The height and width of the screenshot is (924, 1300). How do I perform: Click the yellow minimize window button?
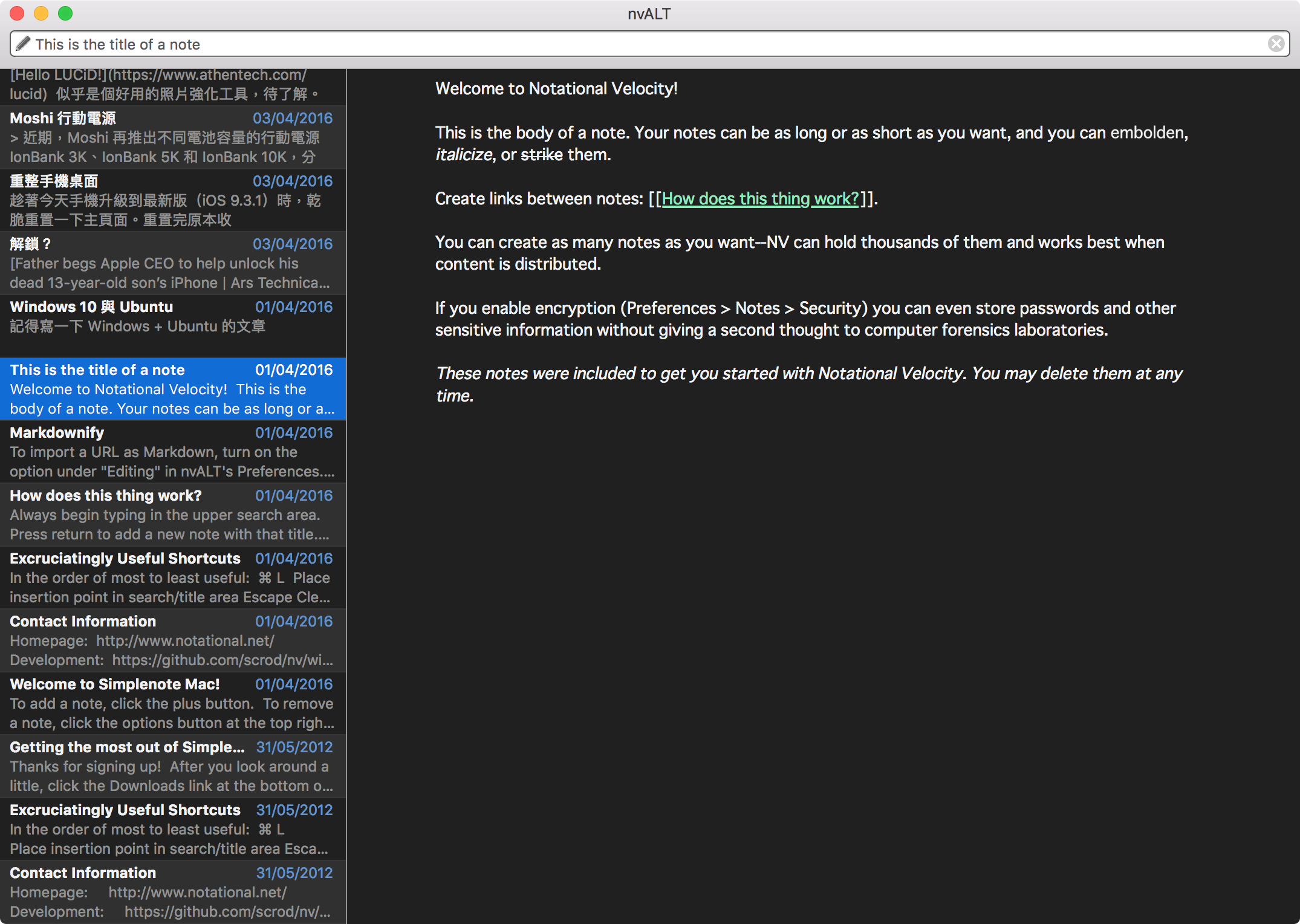(x=41, y=13)
